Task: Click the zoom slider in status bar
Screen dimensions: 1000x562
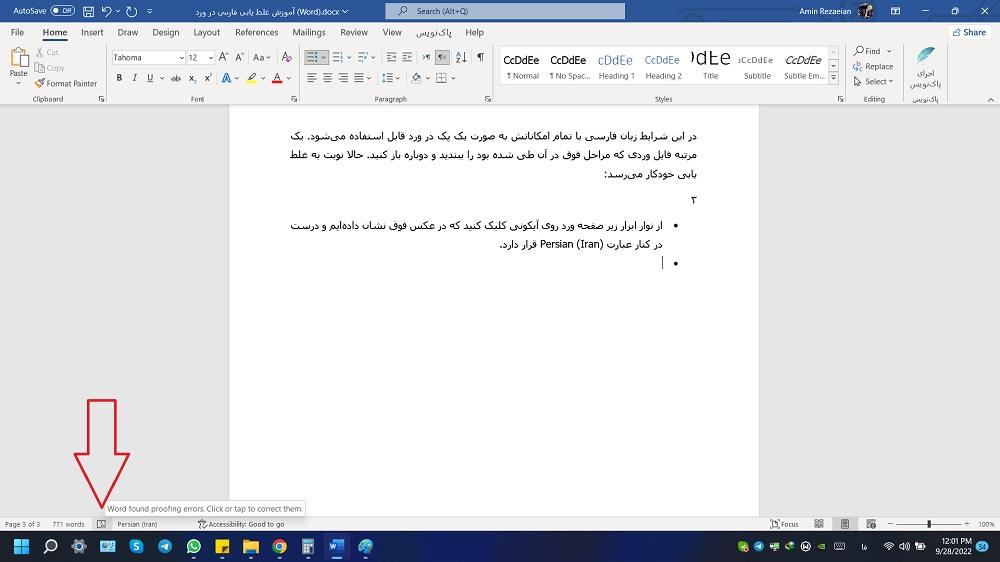Action: pyautogui.click(x=929, y=524)
